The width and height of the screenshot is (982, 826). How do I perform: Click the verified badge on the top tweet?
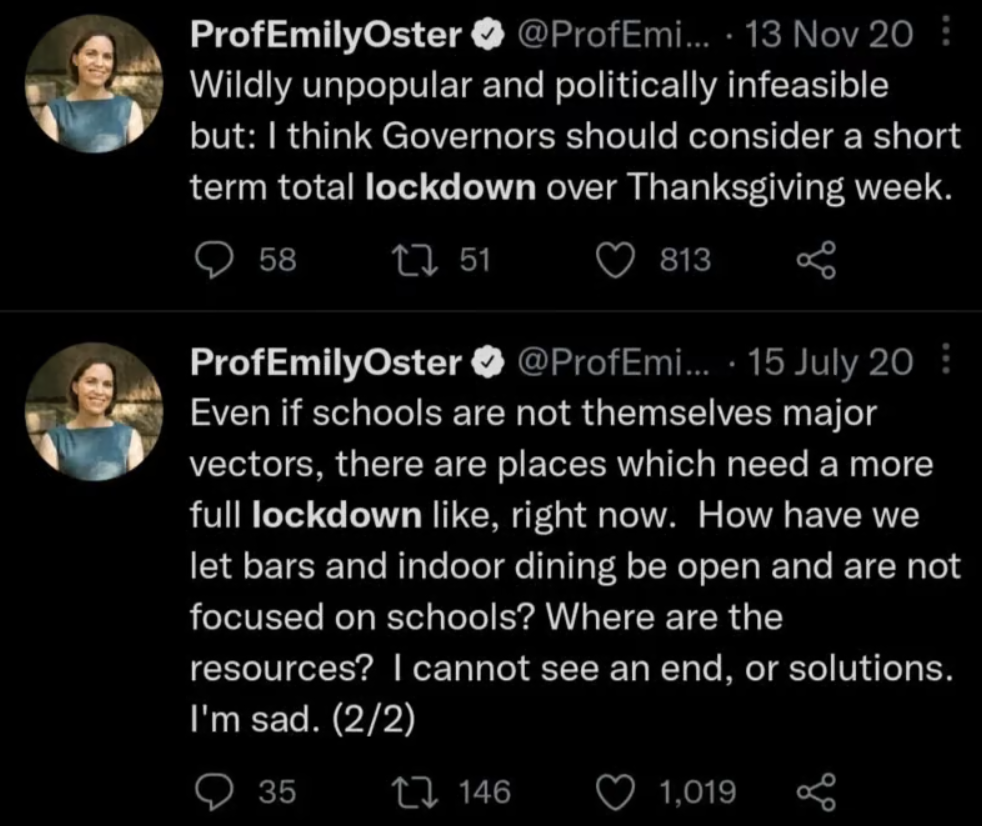tap(485, 36)
